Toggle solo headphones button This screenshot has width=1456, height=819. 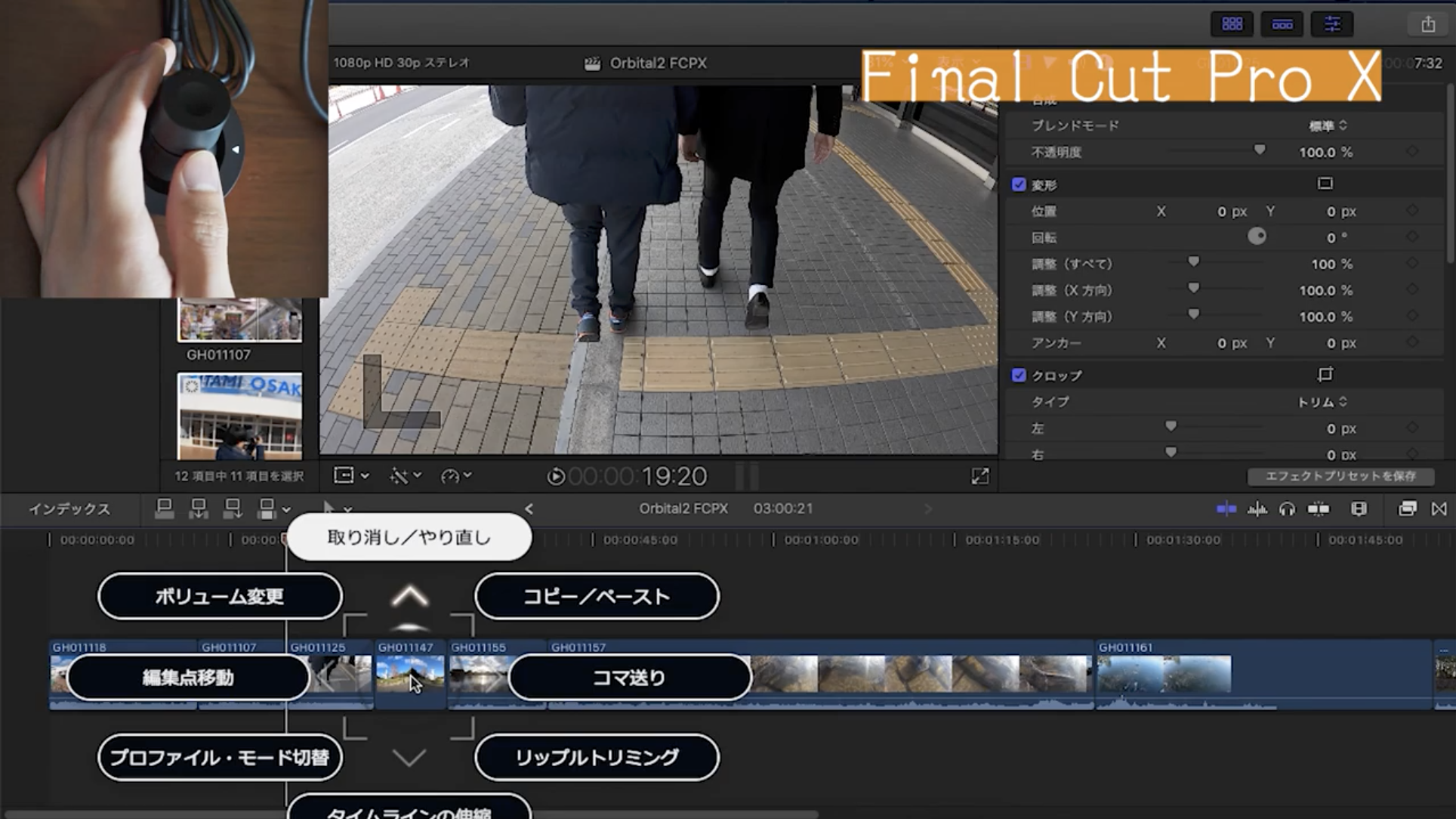click(x=1288, y=509)
